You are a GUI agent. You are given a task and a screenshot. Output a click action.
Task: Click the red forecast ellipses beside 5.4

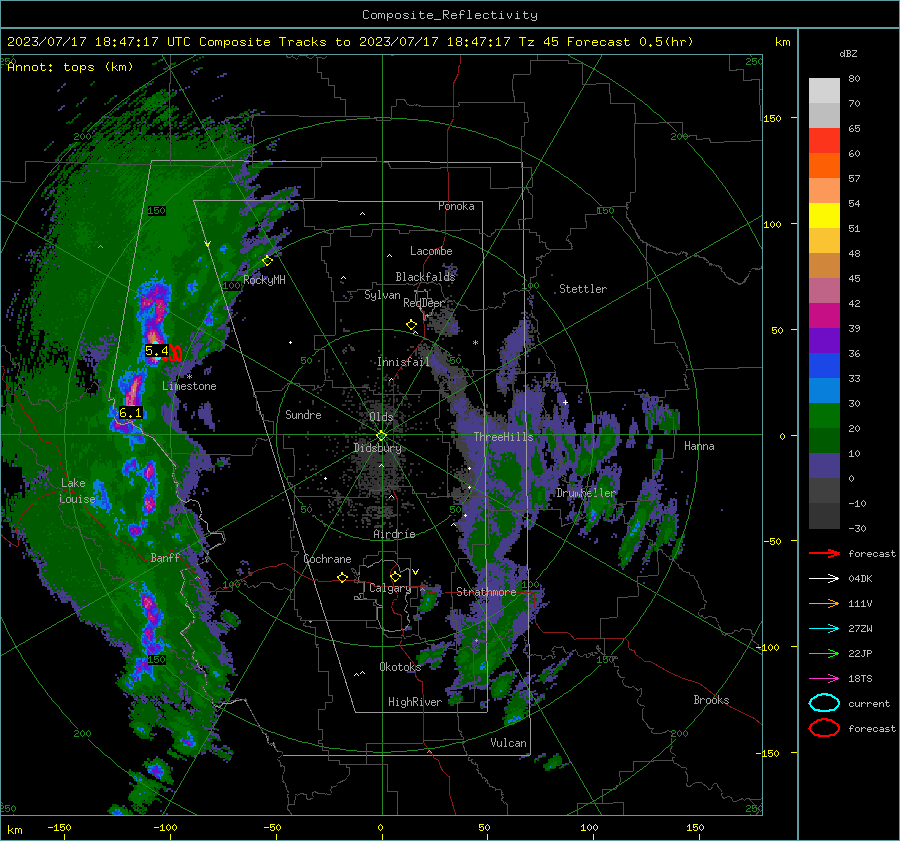[176, 352]
